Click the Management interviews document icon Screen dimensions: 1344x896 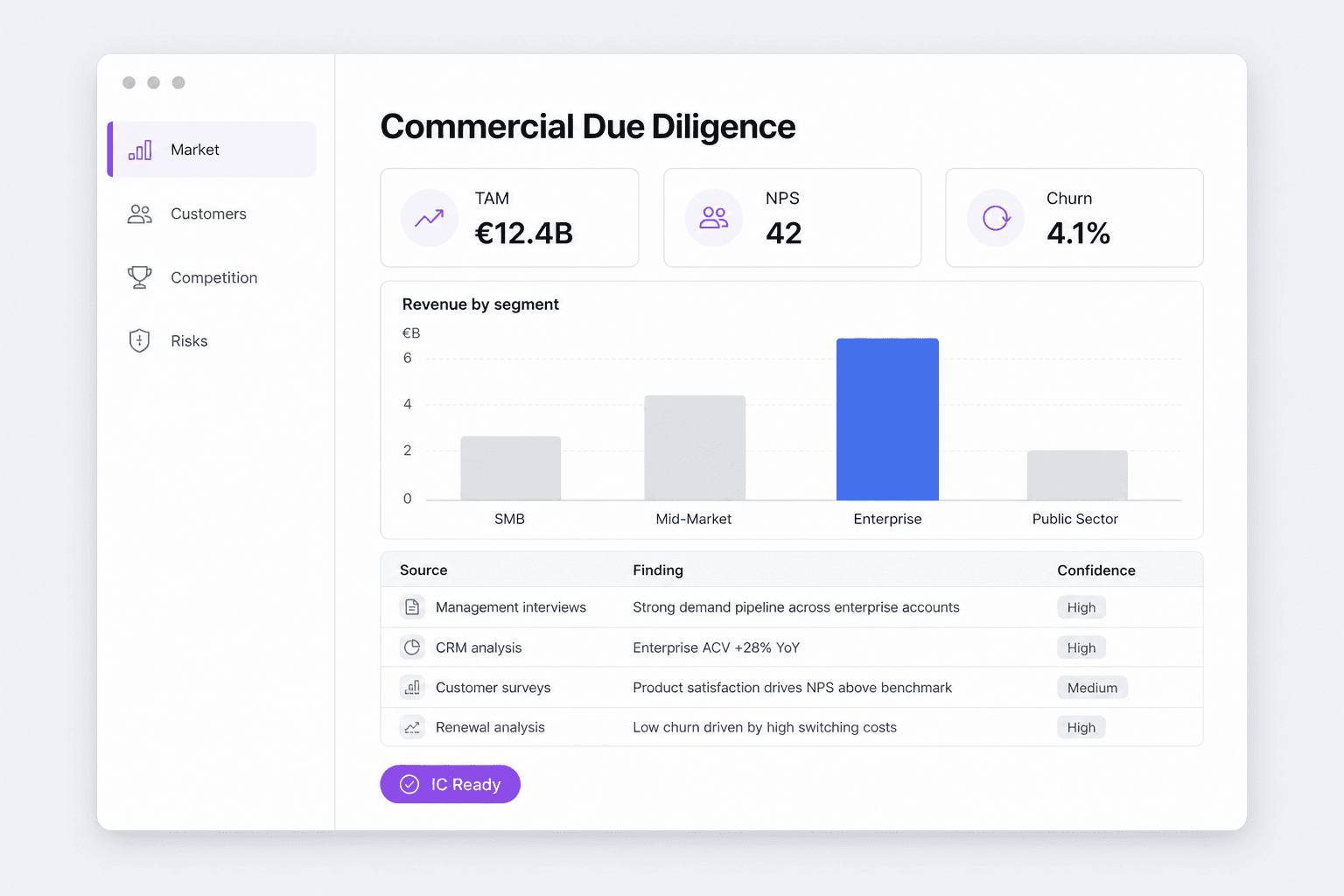tap(412, 607)
